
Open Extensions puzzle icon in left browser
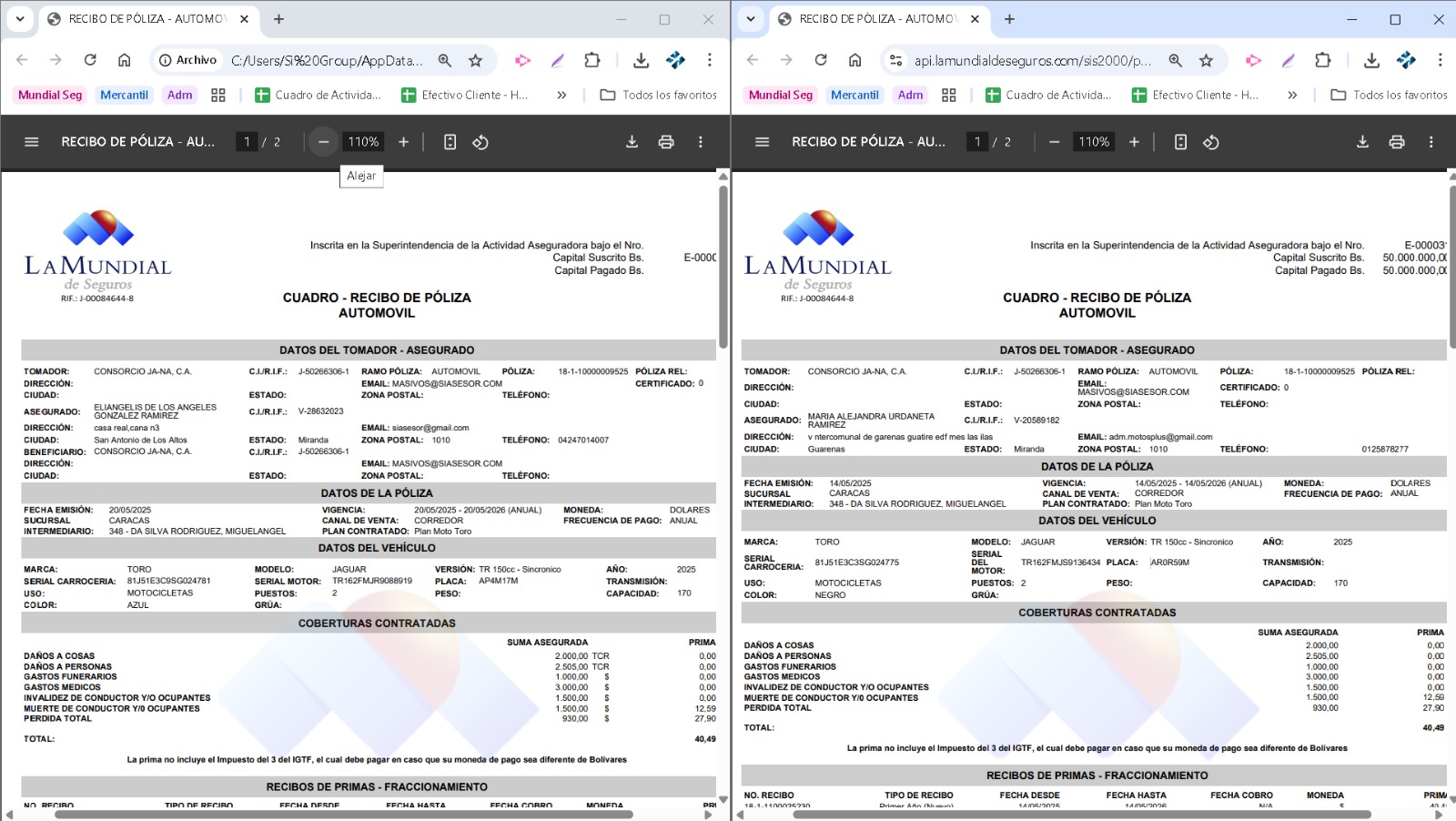tap(592, 60)
